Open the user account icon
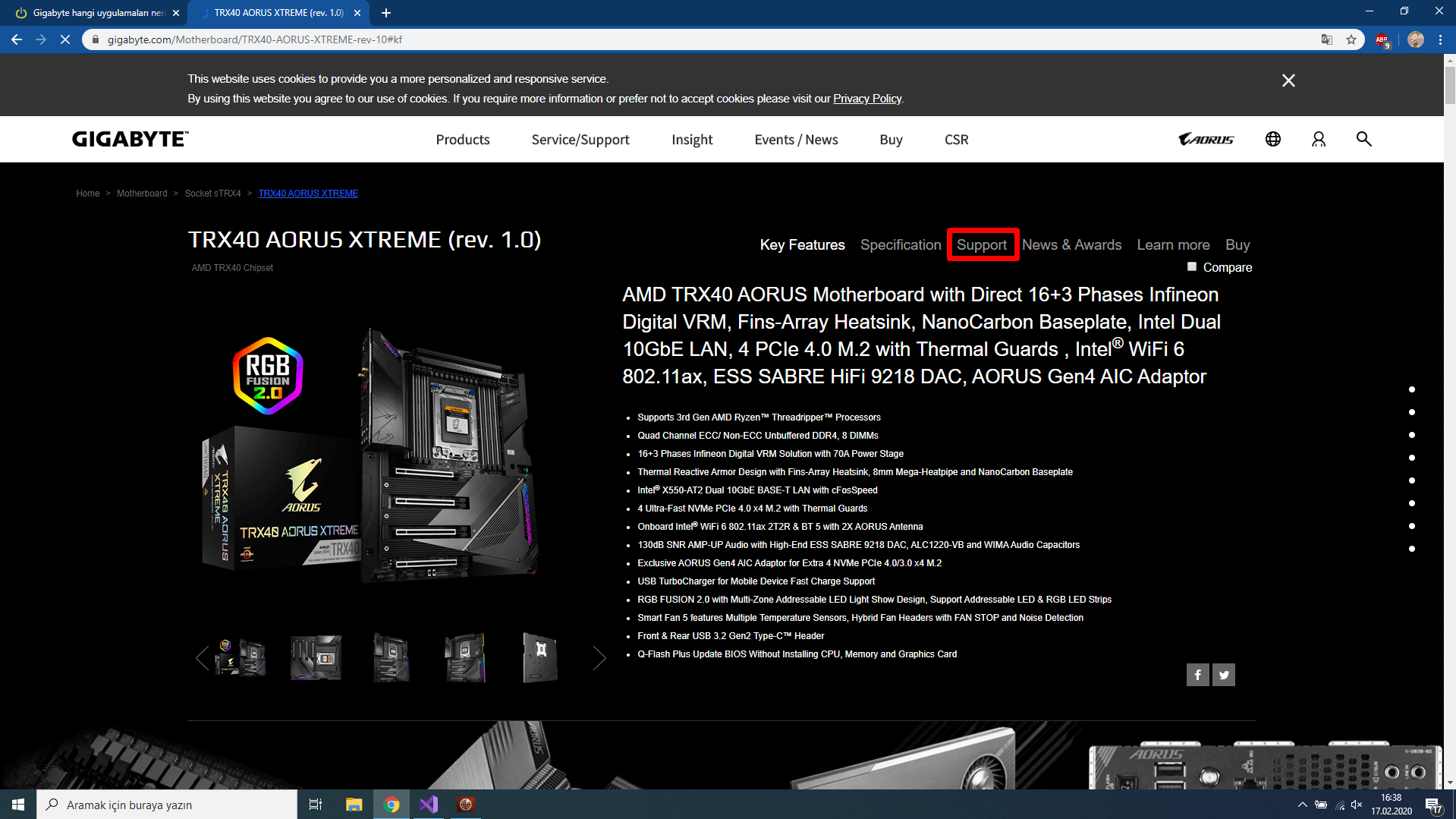The height and width of the screenshot is (819, 1456). (x=1319, y=139)
